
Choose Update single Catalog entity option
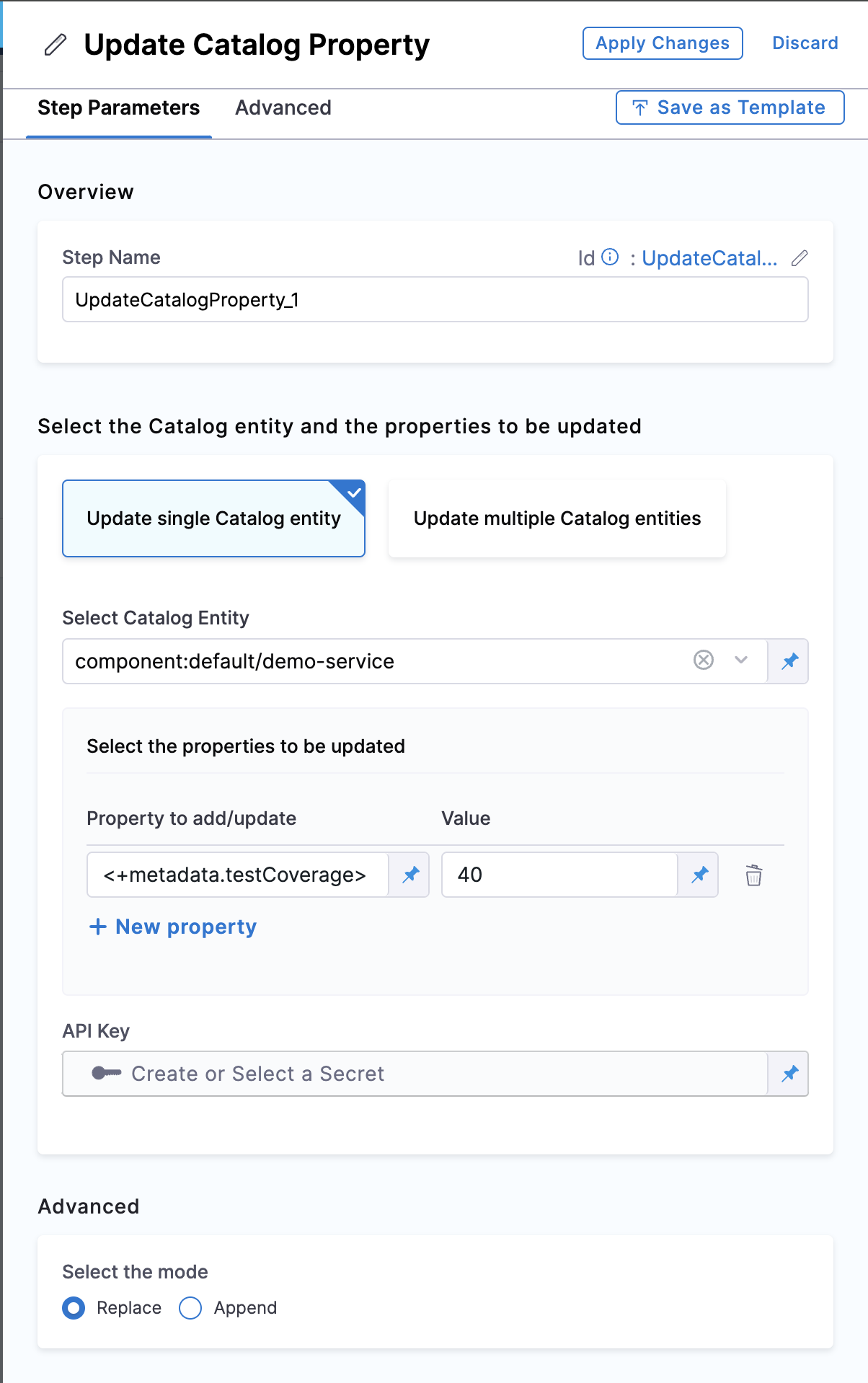(213, 518)
